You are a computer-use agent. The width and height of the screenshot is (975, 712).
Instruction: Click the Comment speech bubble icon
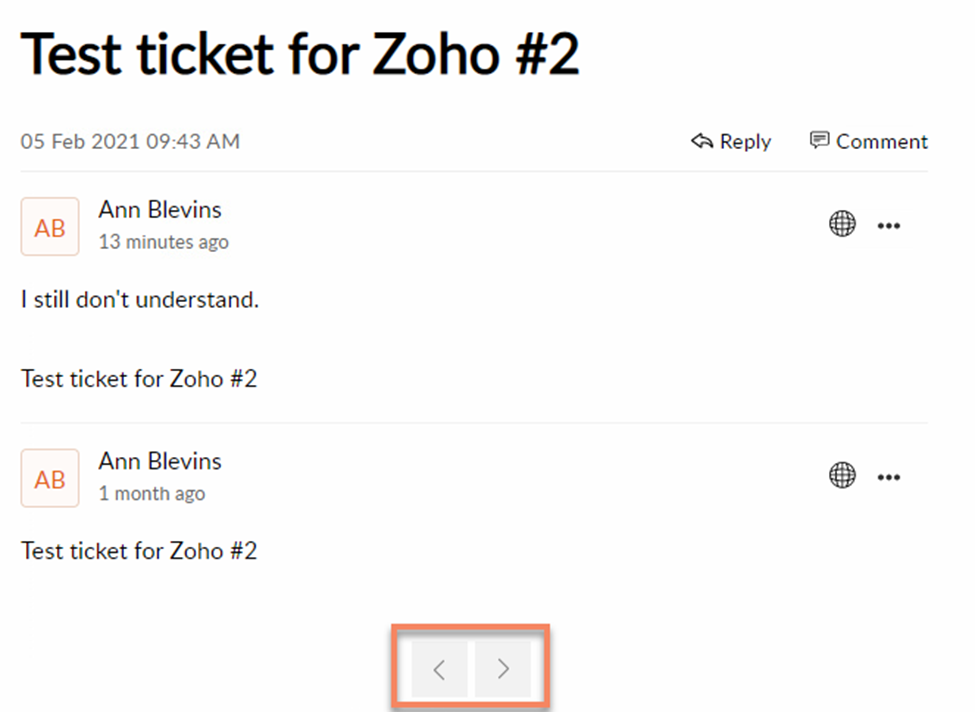click(x=819, y=140)
